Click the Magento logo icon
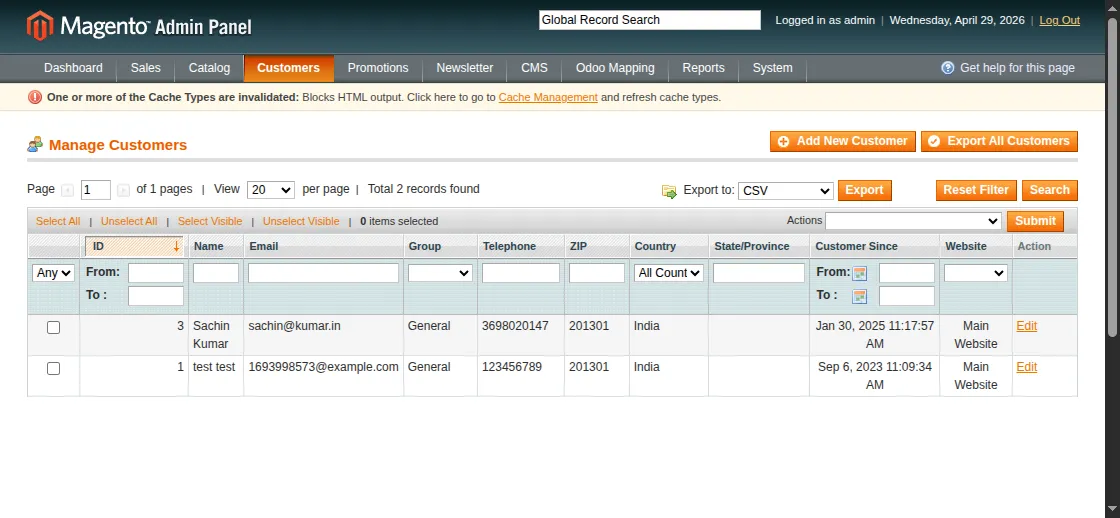 click(x=40, y=26)
